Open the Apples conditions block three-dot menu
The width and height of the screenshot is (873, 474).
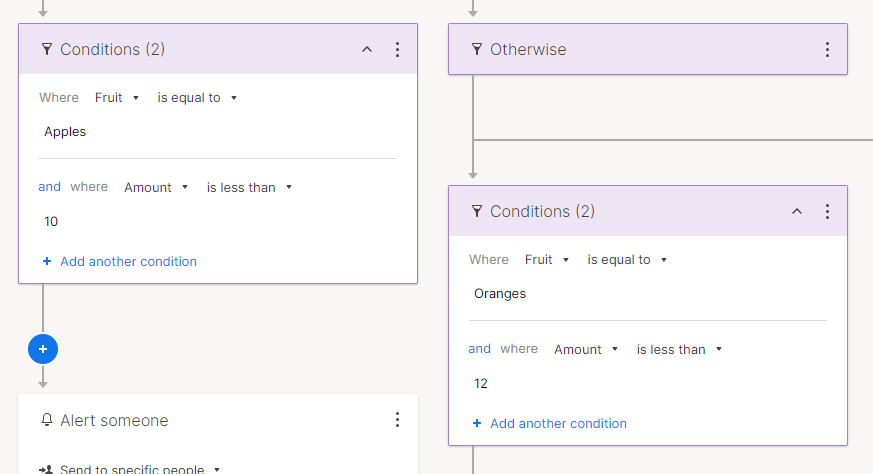[x=397, y=50]
